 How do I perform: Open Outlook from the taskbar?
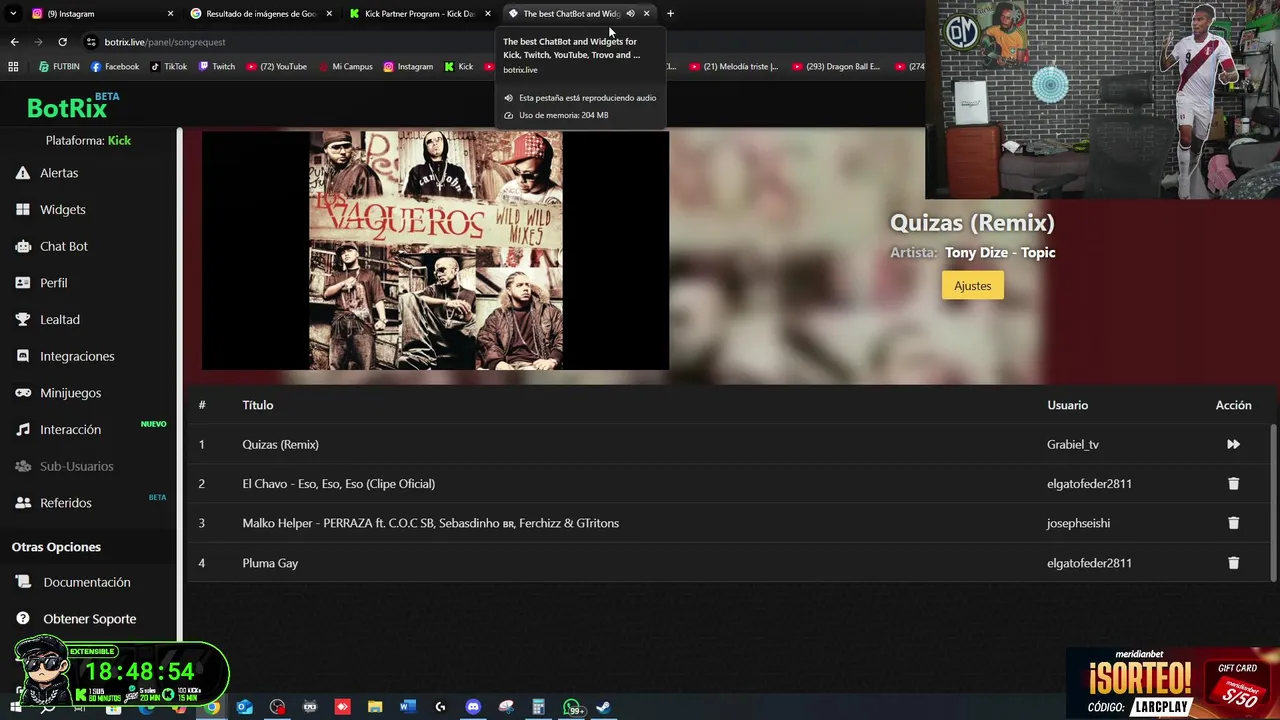tap(245, 707)
